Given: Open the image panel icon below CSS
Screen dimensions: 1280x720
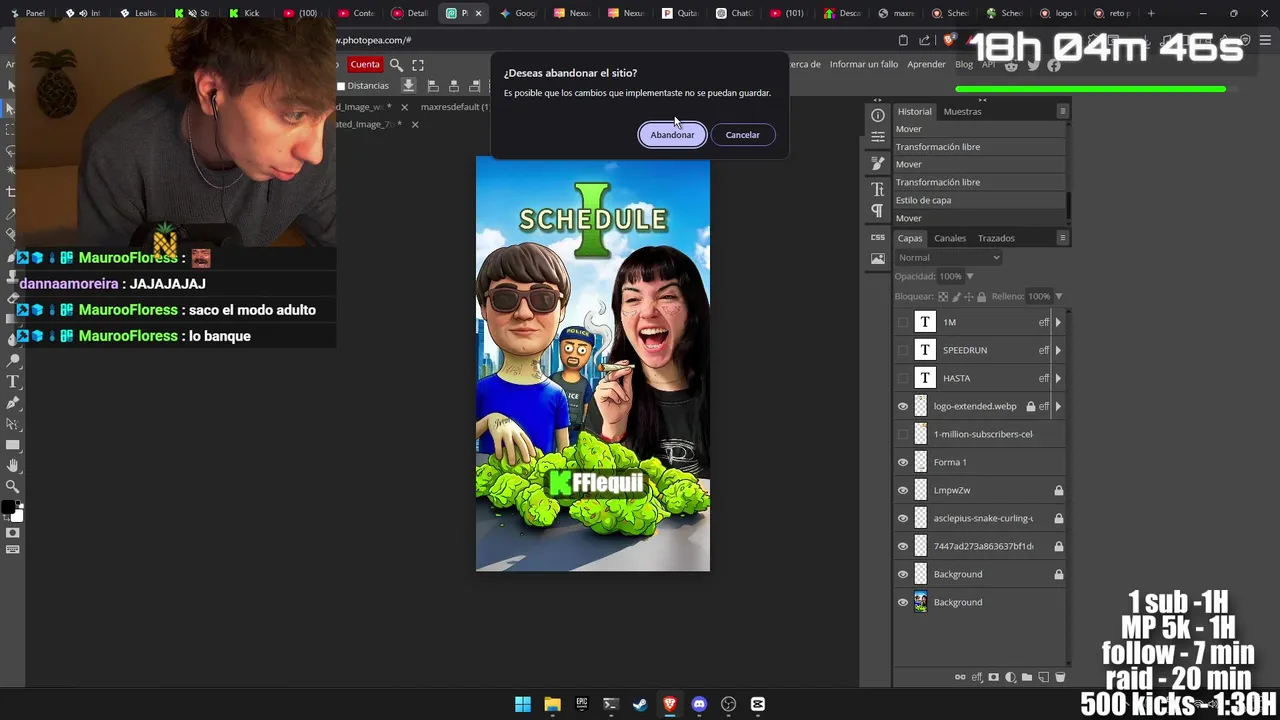Looking at the screenshot, I should click(x=878, y=259).
